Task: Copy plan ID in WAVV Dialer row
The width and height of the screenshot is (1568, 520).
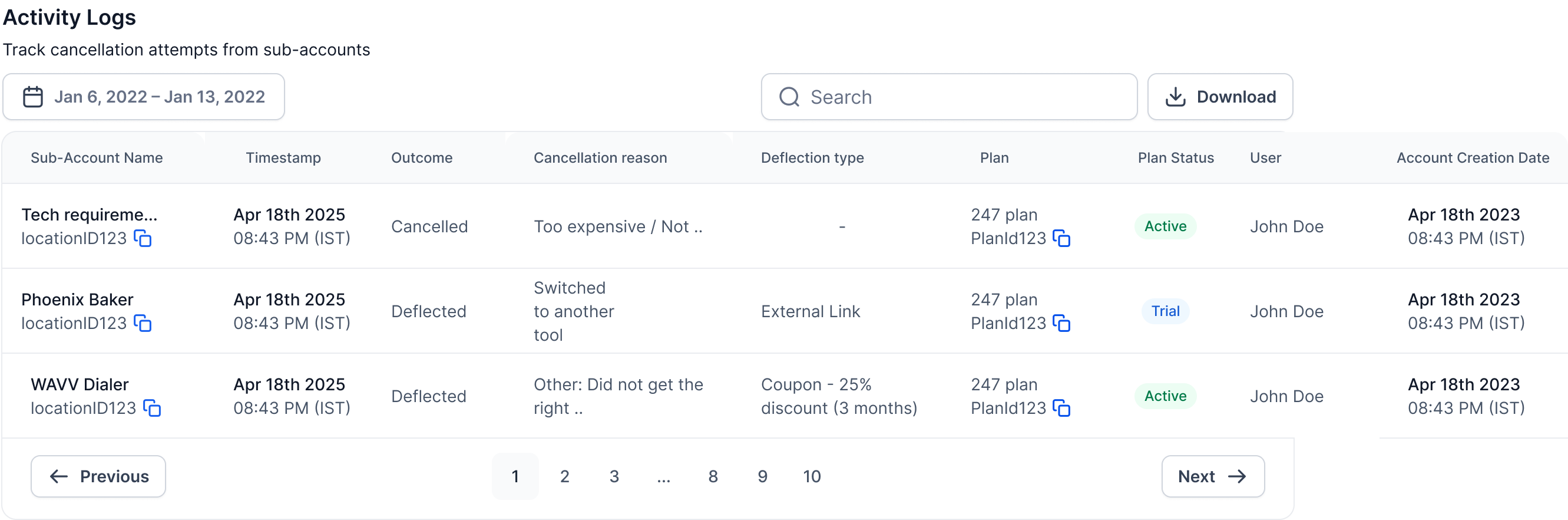Action: 1061,408
